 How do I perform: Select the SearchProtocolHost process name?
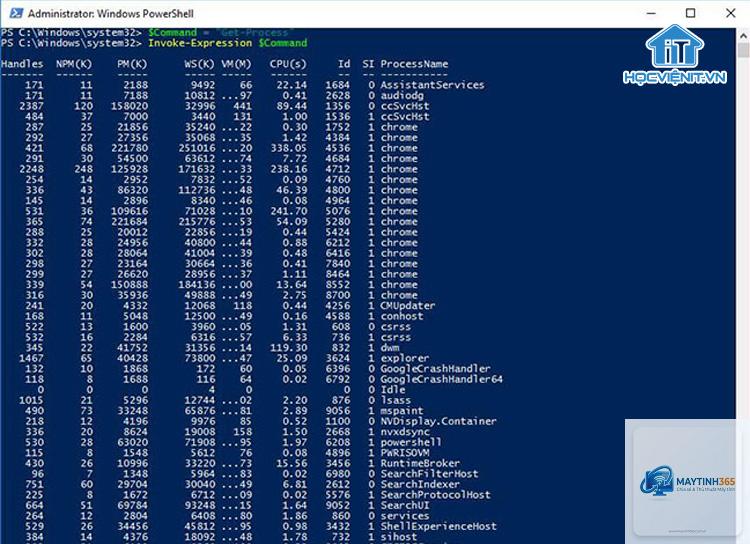(x=435, y=495)
